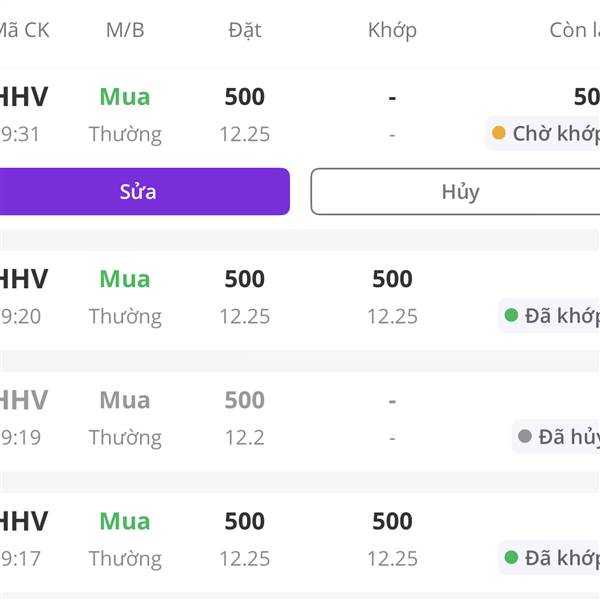This screenshot has width=600, height=600.
Task: Click the Khớp column header
Action: [392, 30]
